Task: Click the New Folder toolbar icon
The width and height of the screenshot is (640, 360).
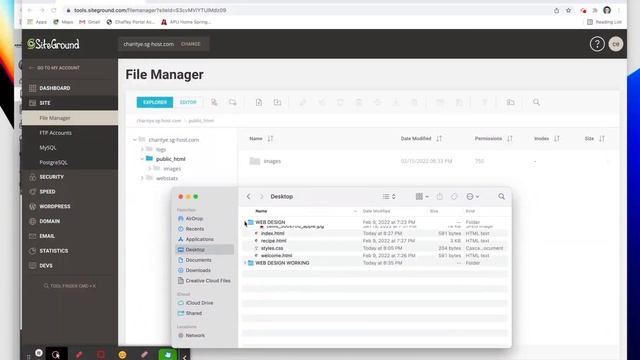Action: click(232, 102)
